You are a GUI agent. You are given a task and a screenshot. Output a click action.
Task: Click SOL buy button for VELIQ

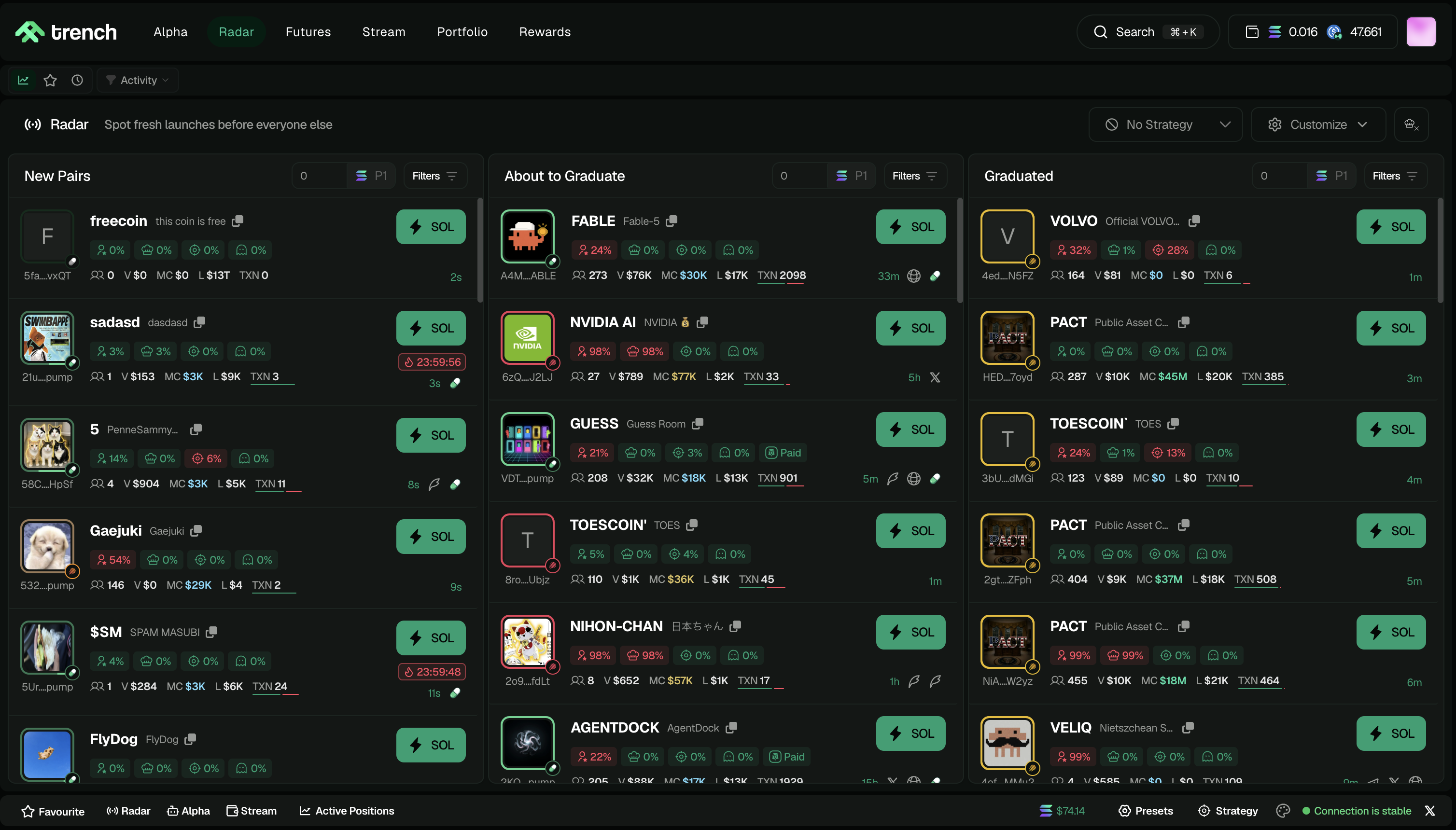tap(1390, 733)
